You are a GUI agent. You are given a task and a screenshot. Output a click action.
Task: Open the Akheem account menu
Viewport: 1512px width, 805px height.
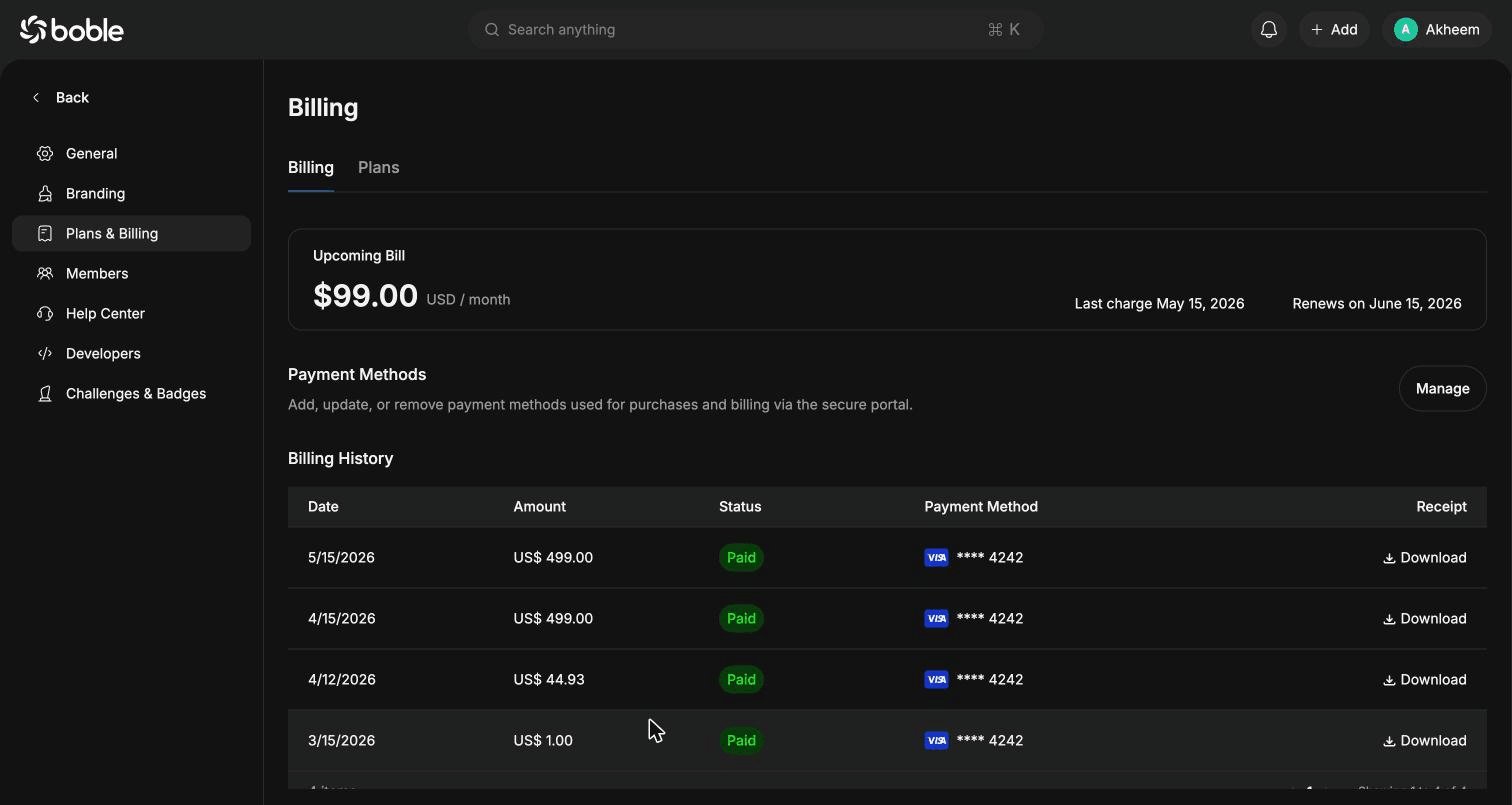tap(1437, 30)
